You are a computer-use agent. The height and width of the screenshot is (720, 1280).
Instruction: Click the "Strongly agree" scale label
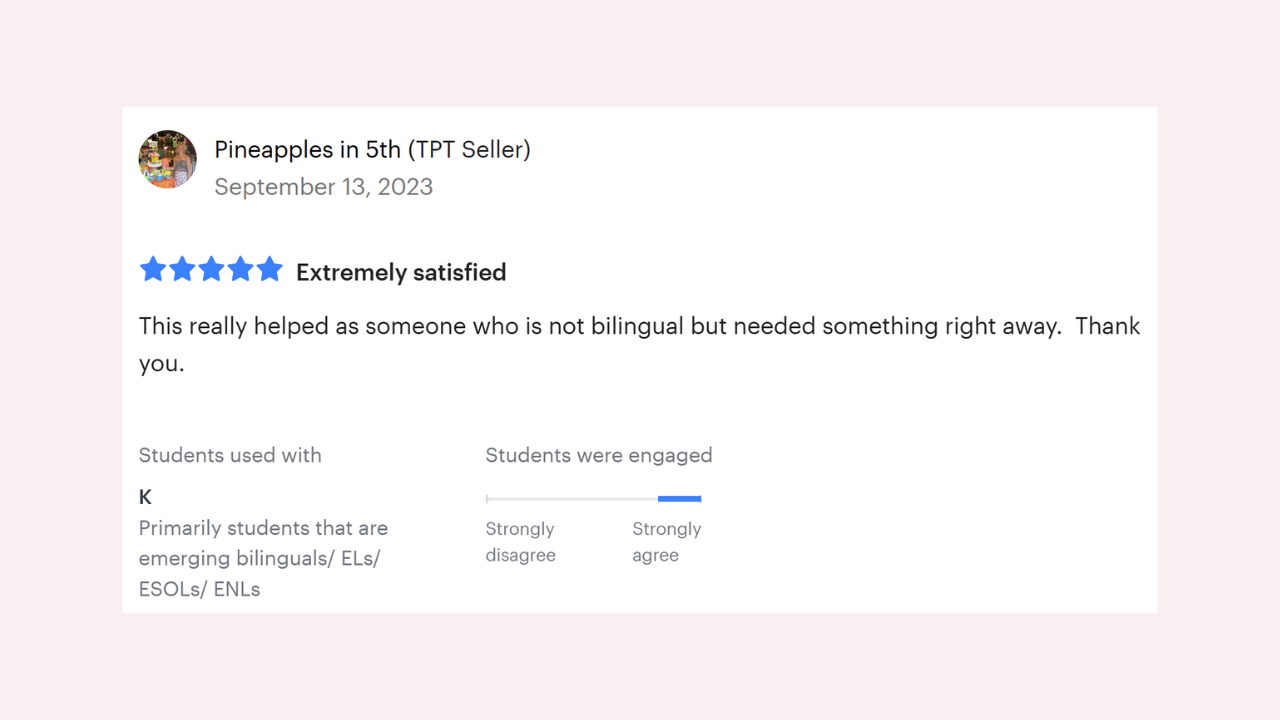pos(666,542)
